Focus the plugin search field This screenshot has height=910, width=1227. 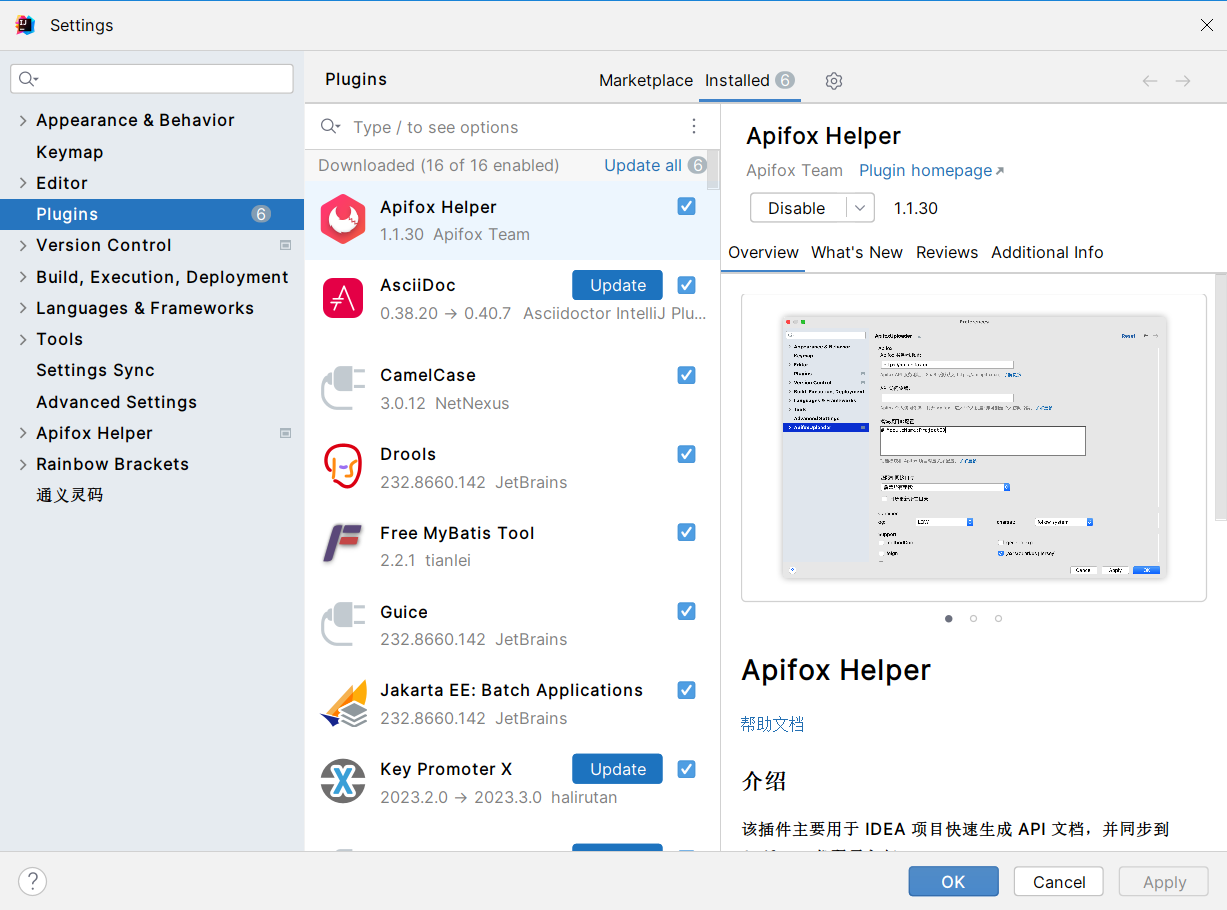[510, 127]
